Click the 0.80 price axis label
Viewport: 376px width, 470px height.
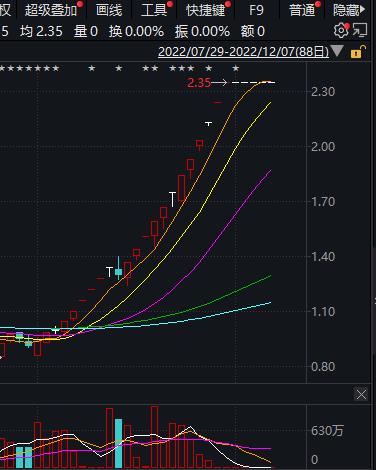tap(323, 366)
